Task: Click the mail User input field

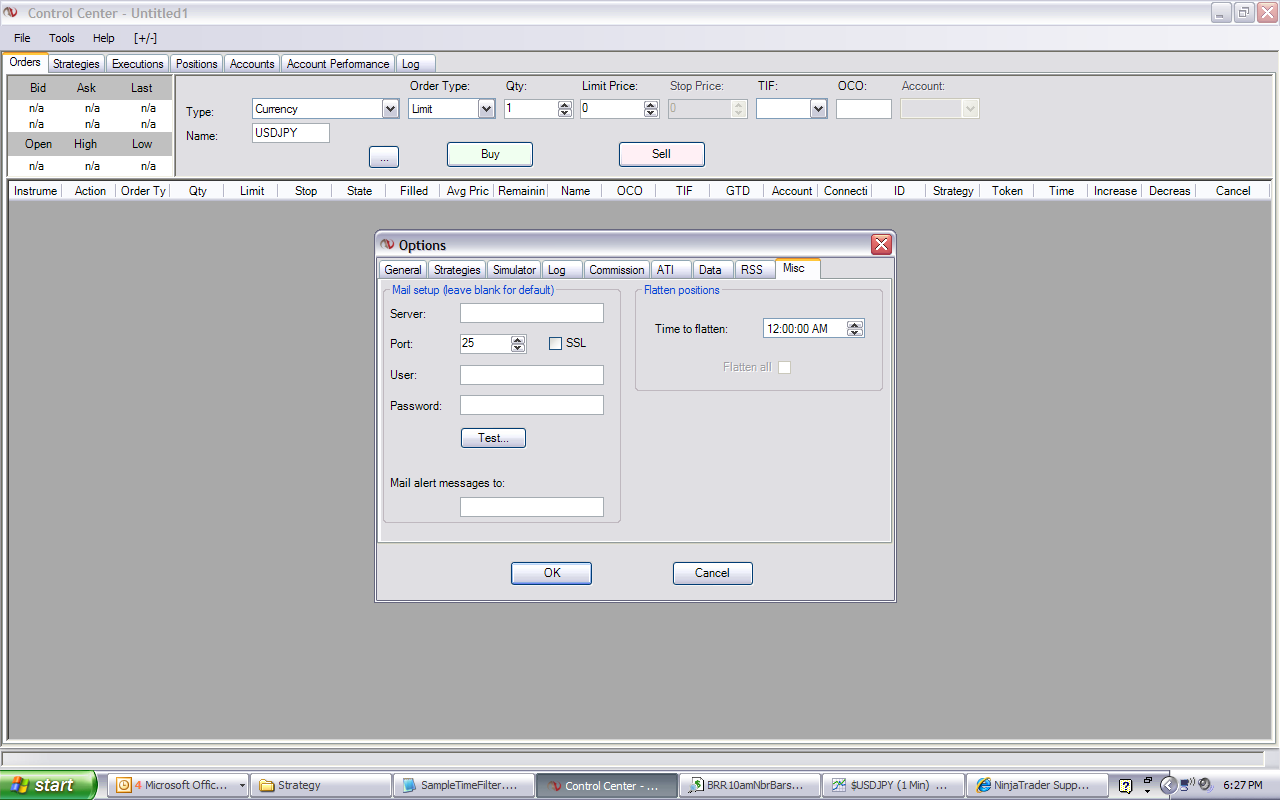Action: [x=532, y=375]
